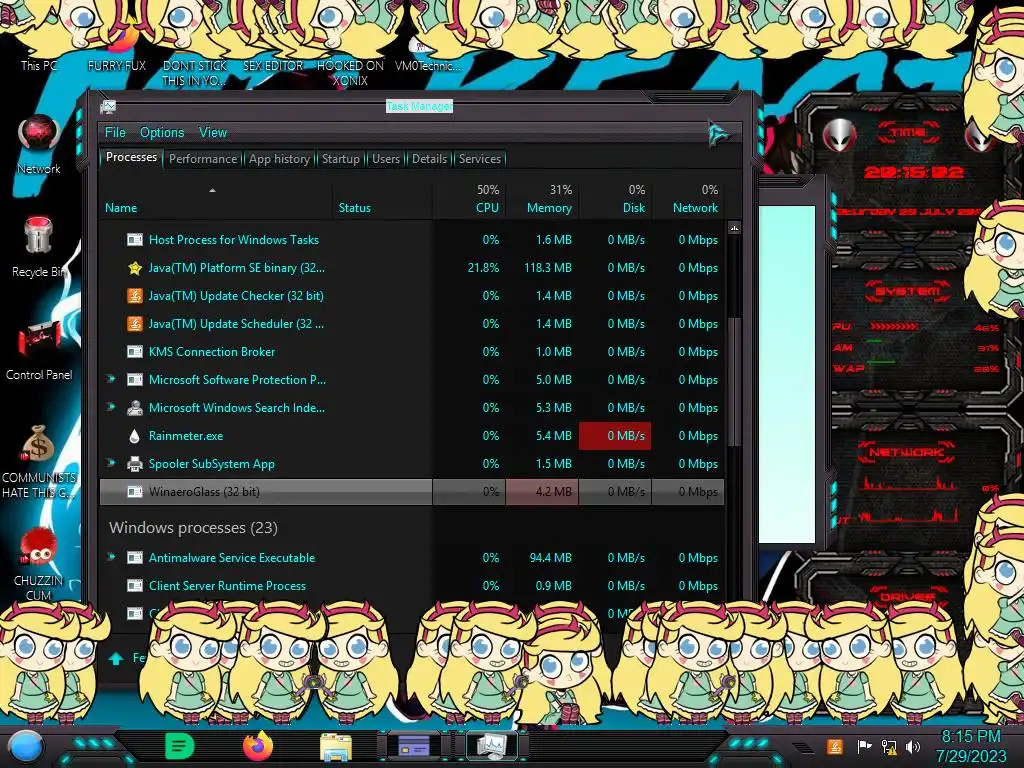This screenshot has width=1024, height=768.
Task: Launch Firefox from the taskbar
Action: (258, 746)
